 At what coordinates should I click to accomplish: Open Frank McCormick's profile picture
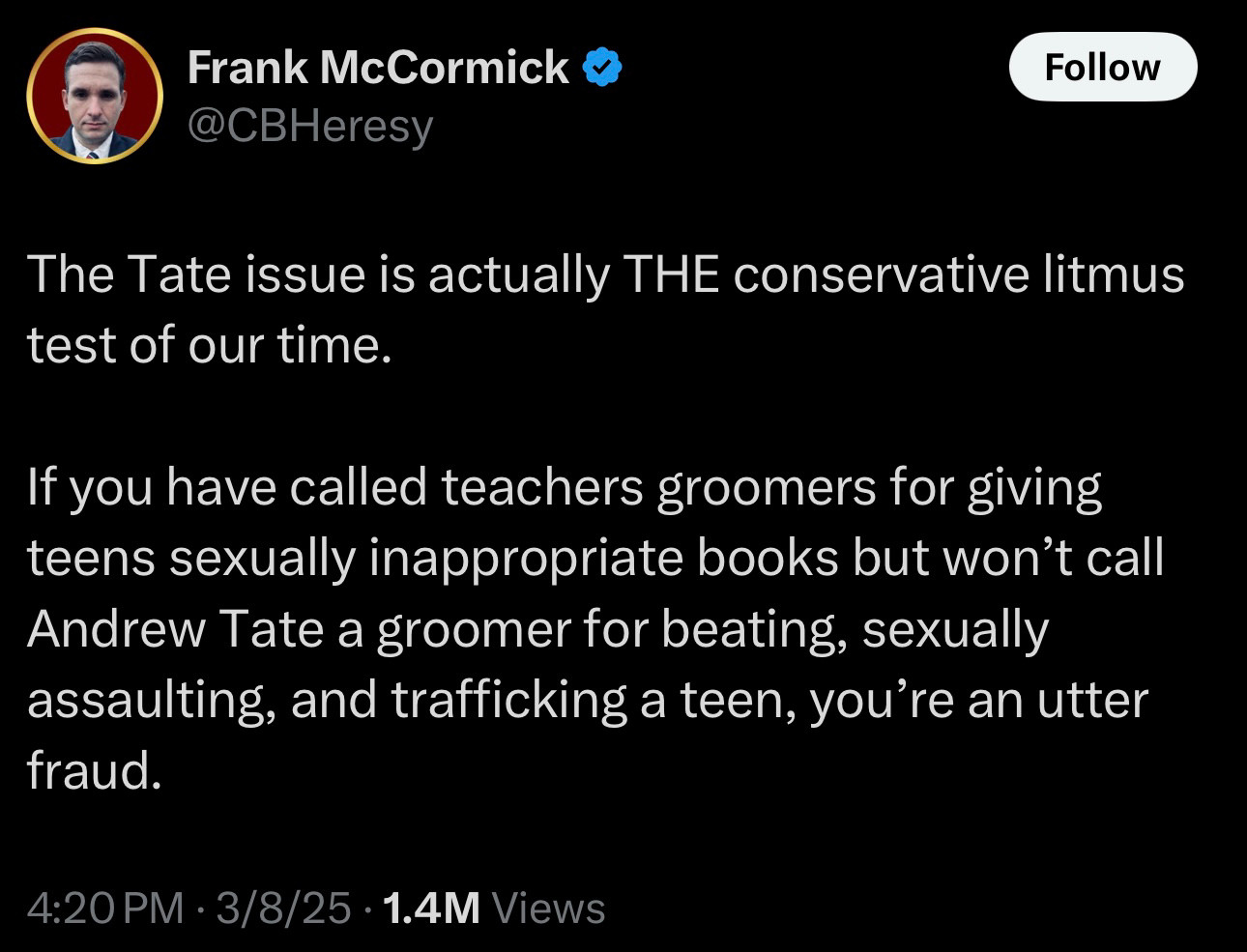[x=95, y=96]
